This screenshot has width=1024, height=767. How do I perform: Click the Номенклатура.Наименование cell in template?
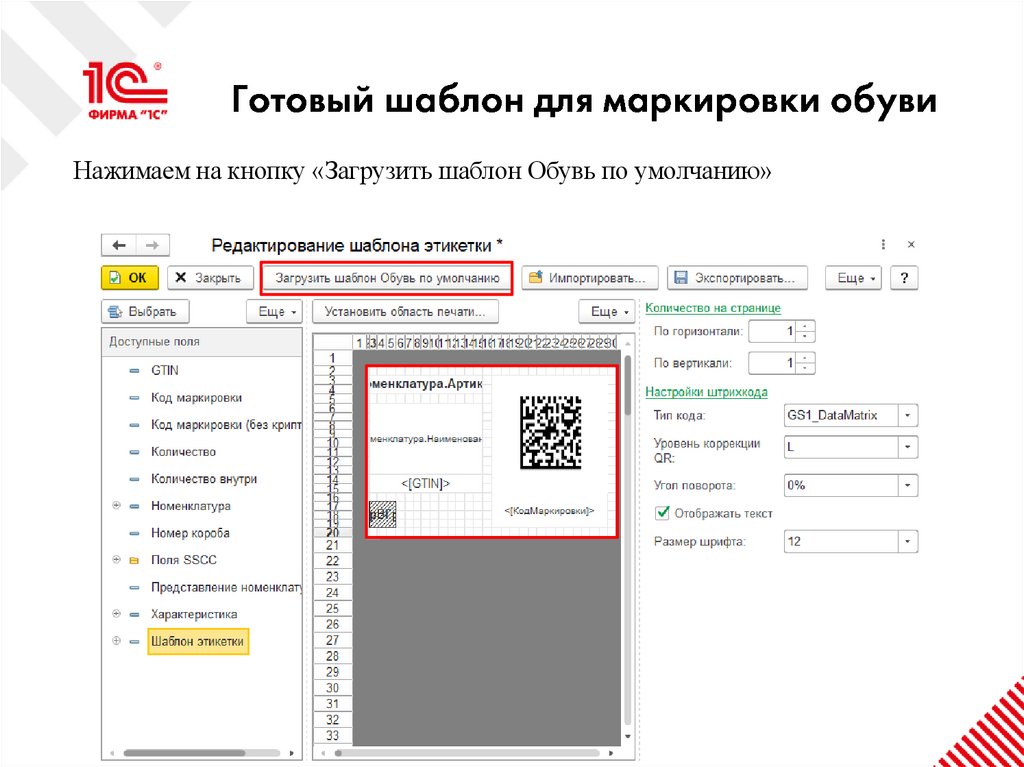coord(426,440)
